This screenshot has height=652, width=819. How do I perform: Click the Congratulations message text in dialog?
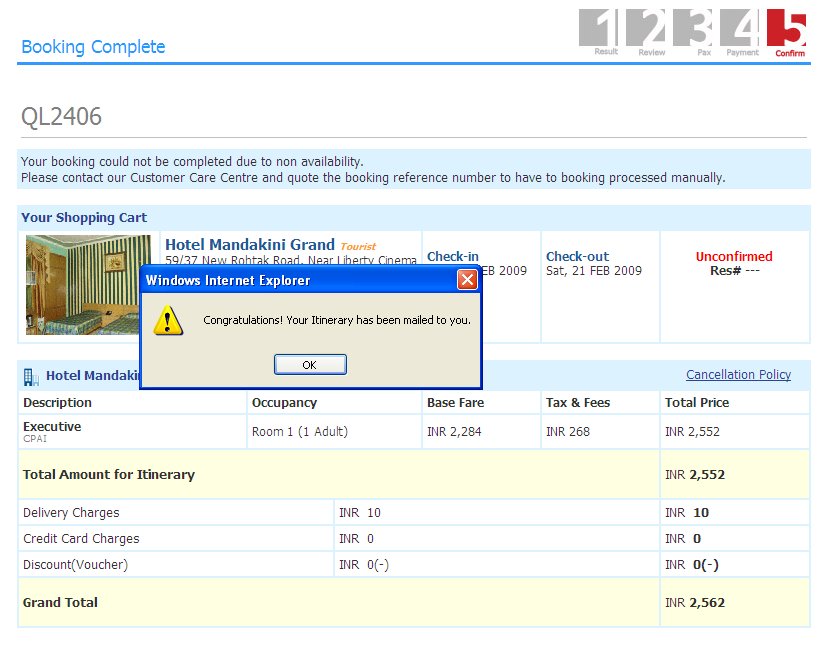336,321
